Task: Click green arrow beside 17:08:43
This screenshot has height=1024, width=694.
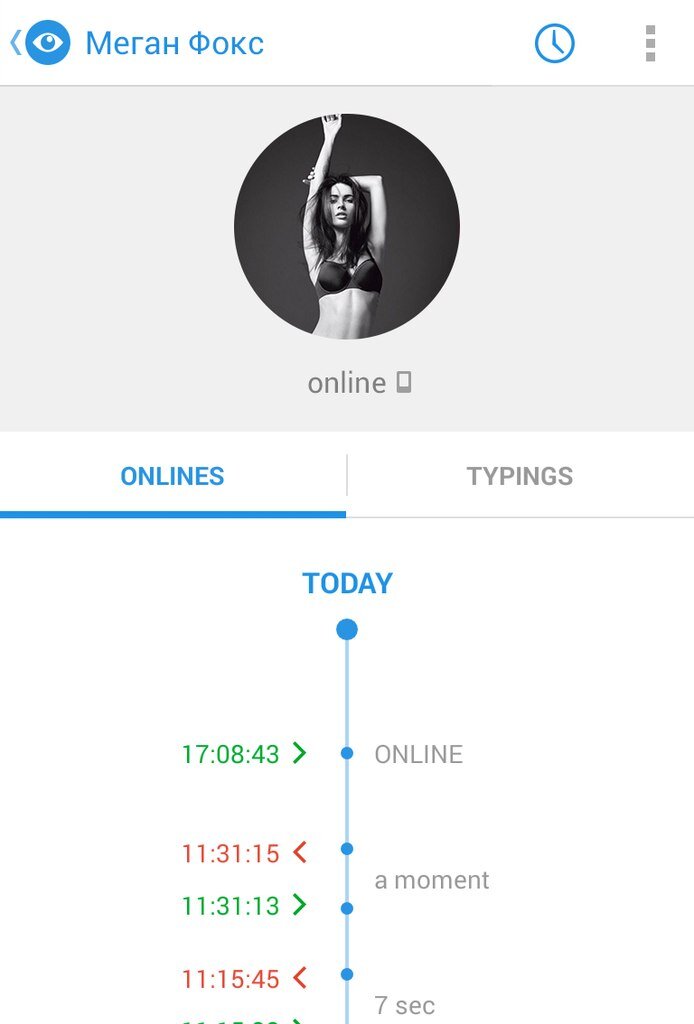Action: 300,752
